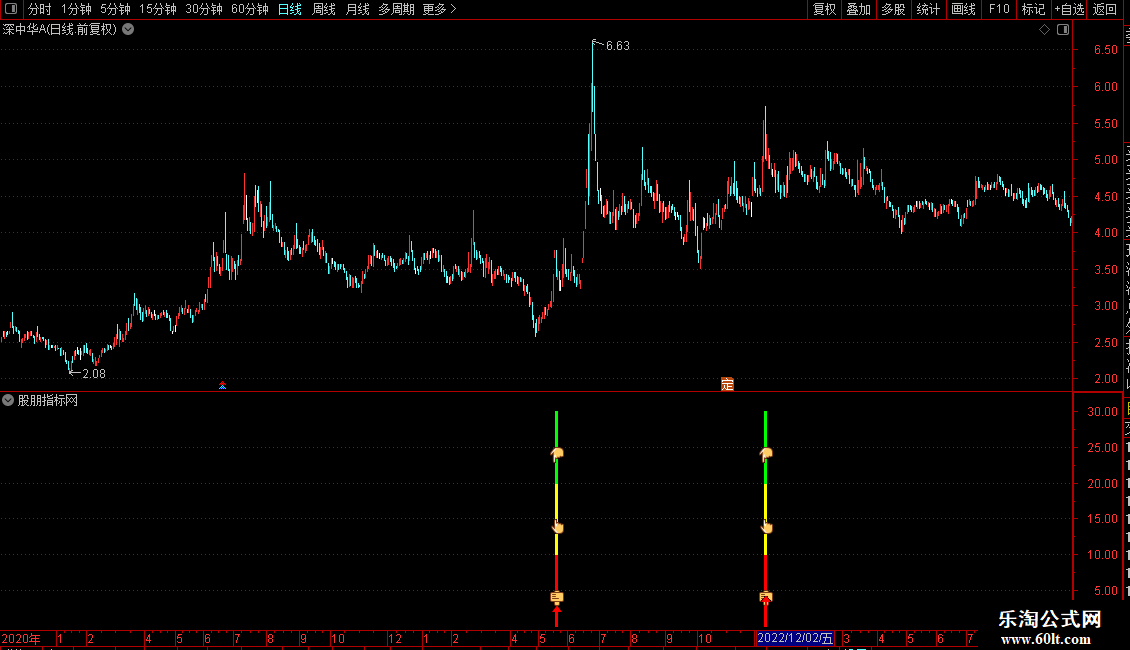Select the 15分钟 period
1130x650 pixels.
pyautogui.click(x=158, y=9)
